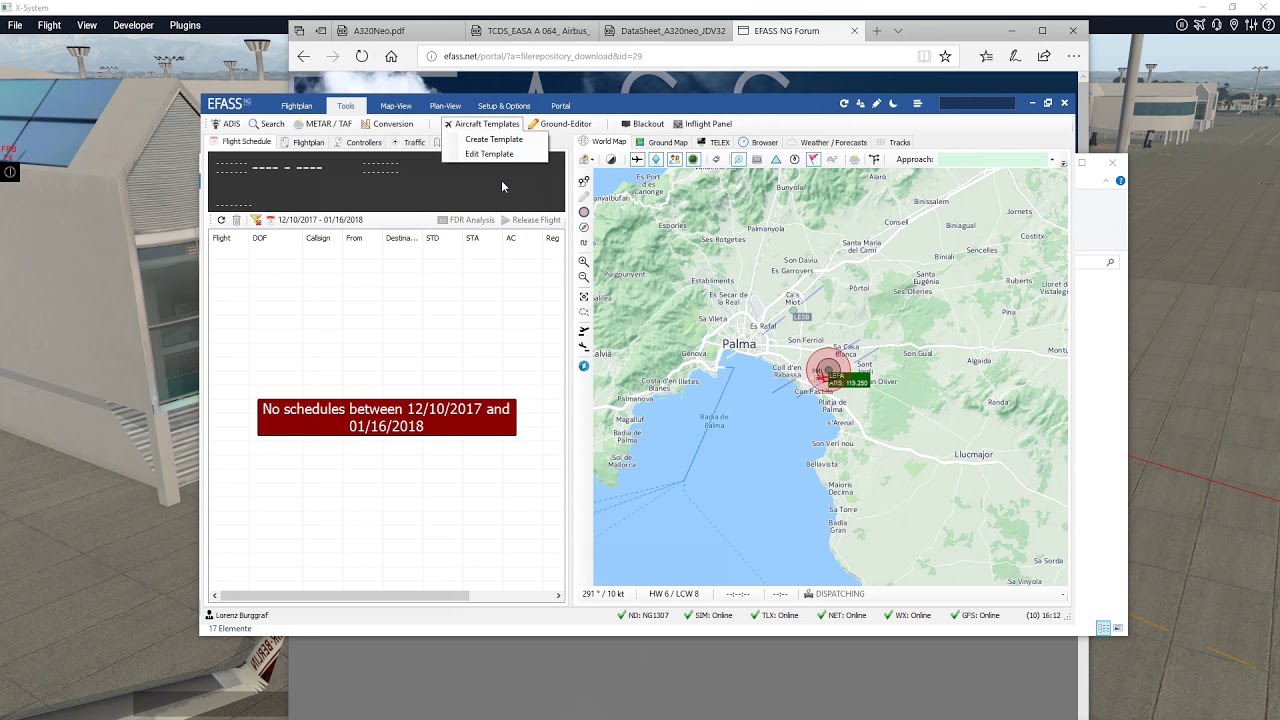The image size is (1280, 720).
Task: Click the arrival airplane icon in map sidebar
Action: tap(584, 347)
